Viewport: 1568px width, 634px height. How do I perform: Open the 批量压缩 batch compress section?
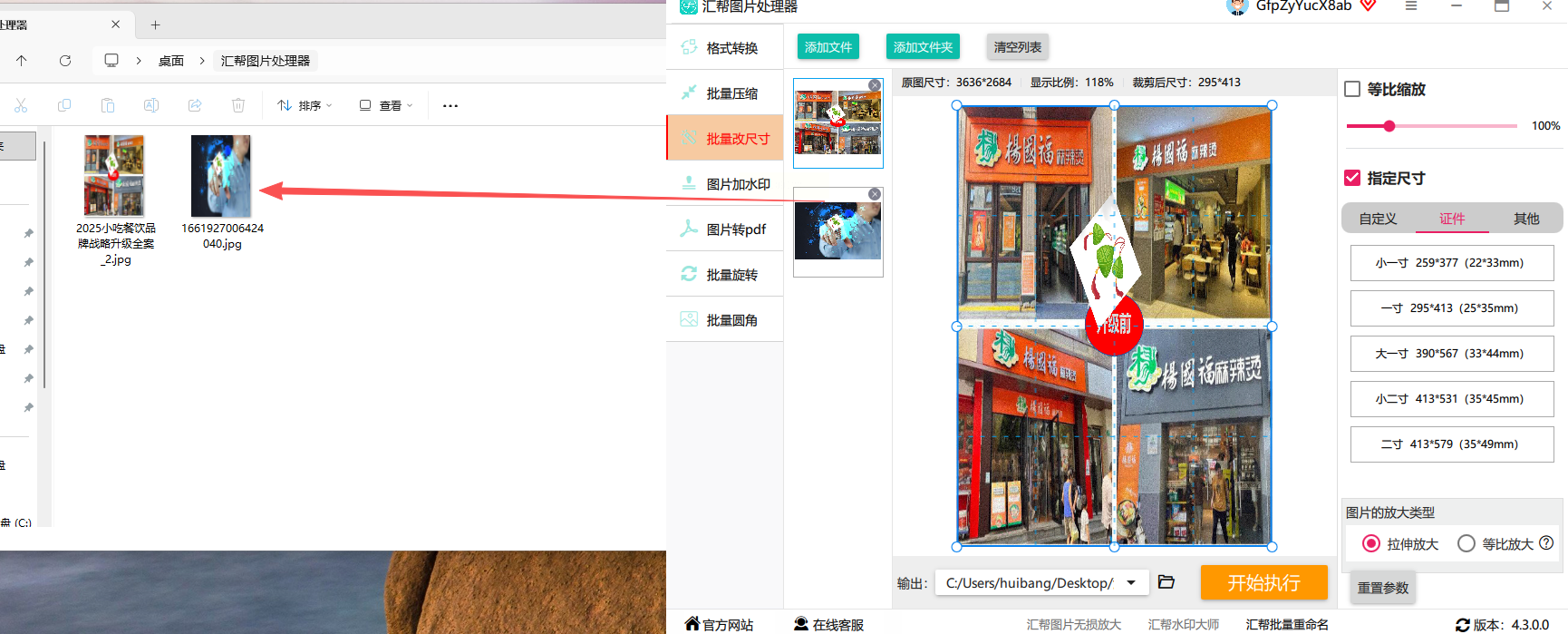pos(725,93)
